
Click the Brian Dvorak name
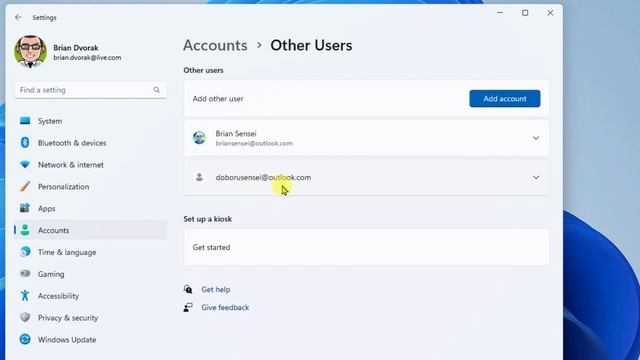click(76, 48)
